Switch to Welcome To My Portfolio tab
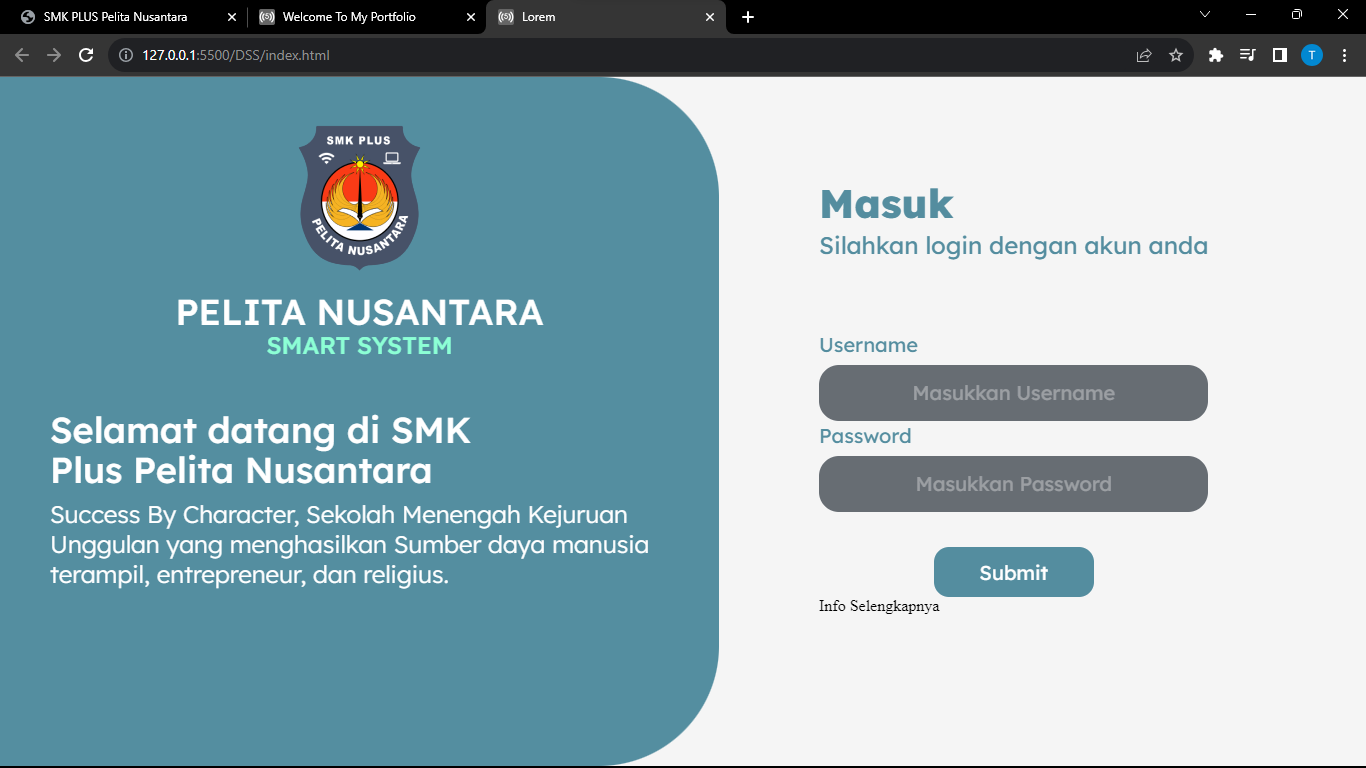 pos(349,17)
